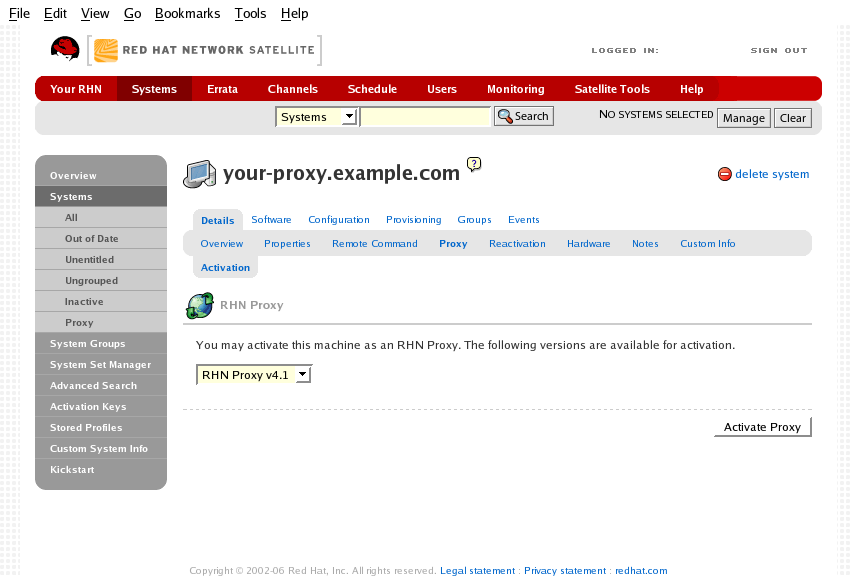Select All in the left sidebar
The height and width of the screenshot is (577, 852).
(x=101, y=217)
